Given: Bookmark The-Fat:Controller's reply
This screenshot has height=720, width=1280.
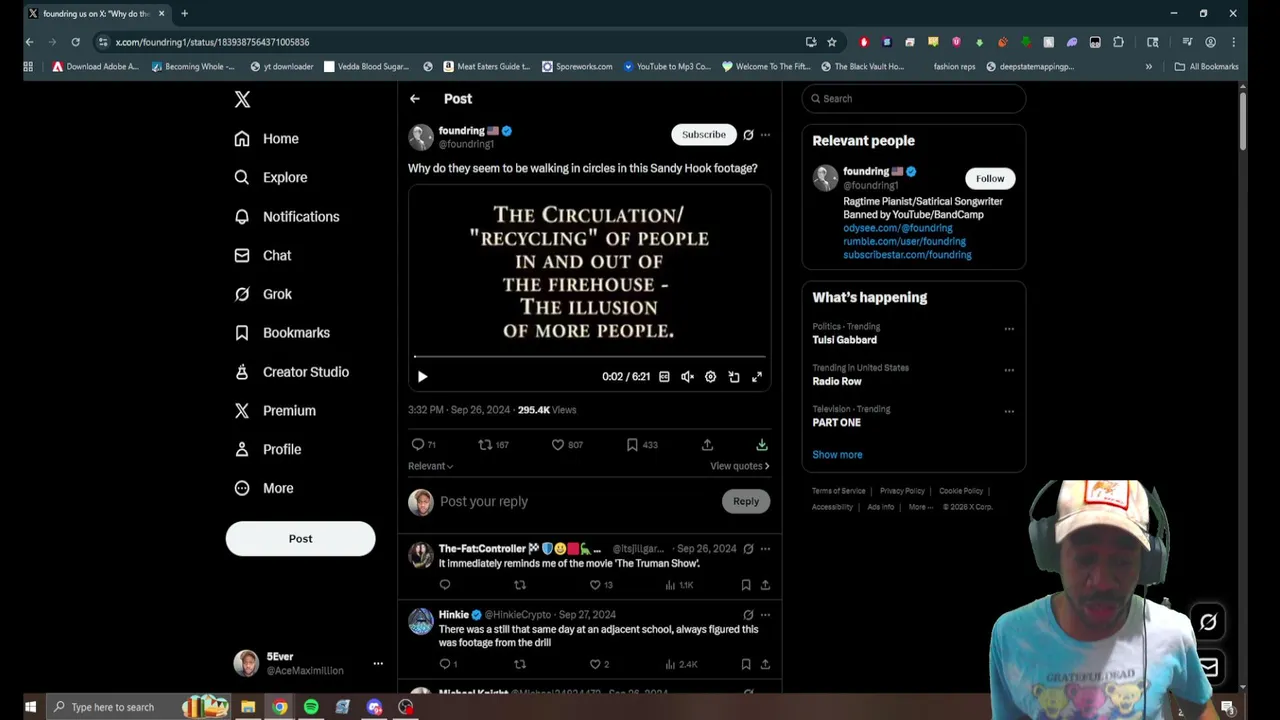Looking at the screenshot, I should 746,585.
